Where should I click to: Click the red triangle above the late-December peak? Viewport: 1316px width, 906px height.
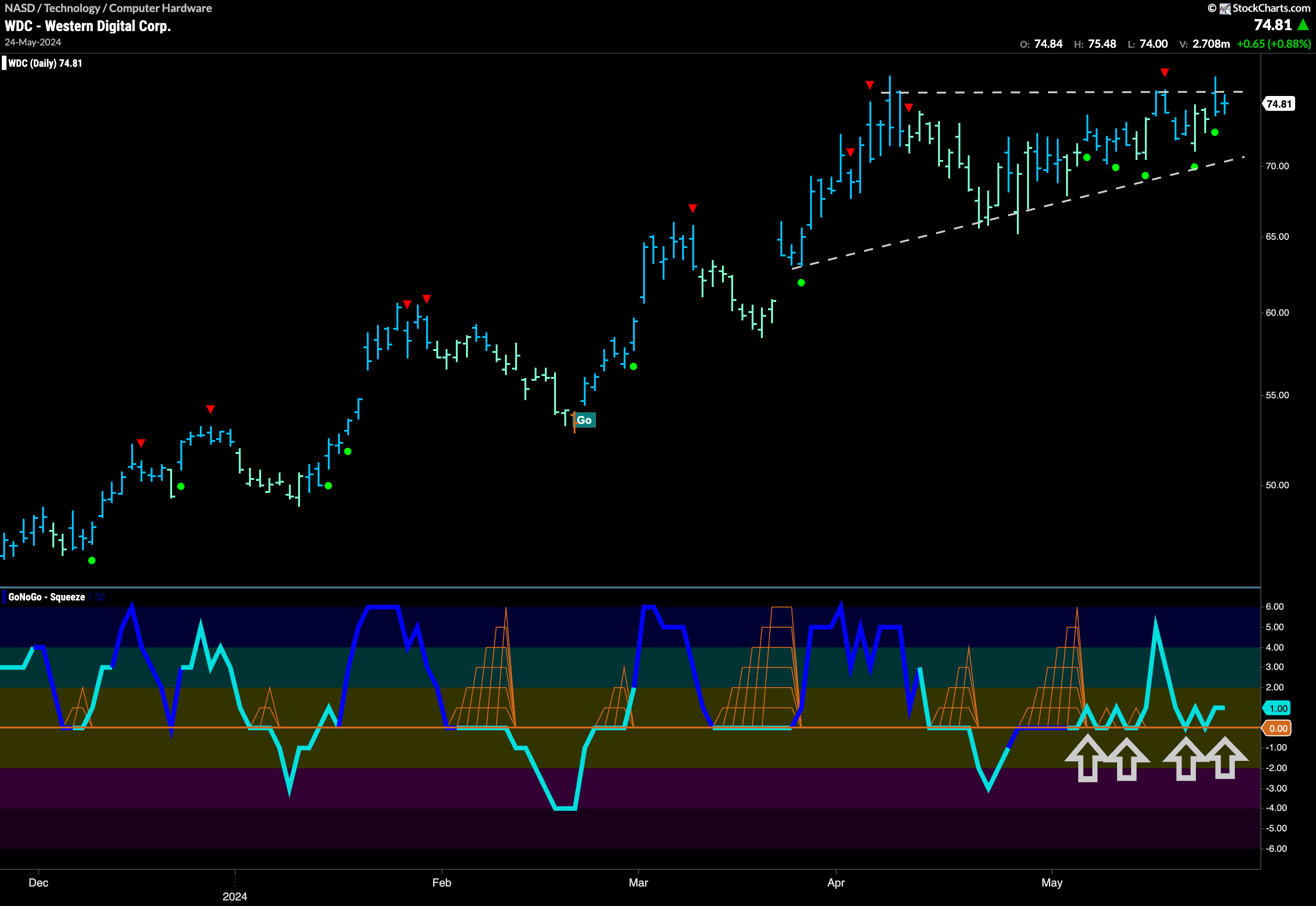click(x=211, y=409)
